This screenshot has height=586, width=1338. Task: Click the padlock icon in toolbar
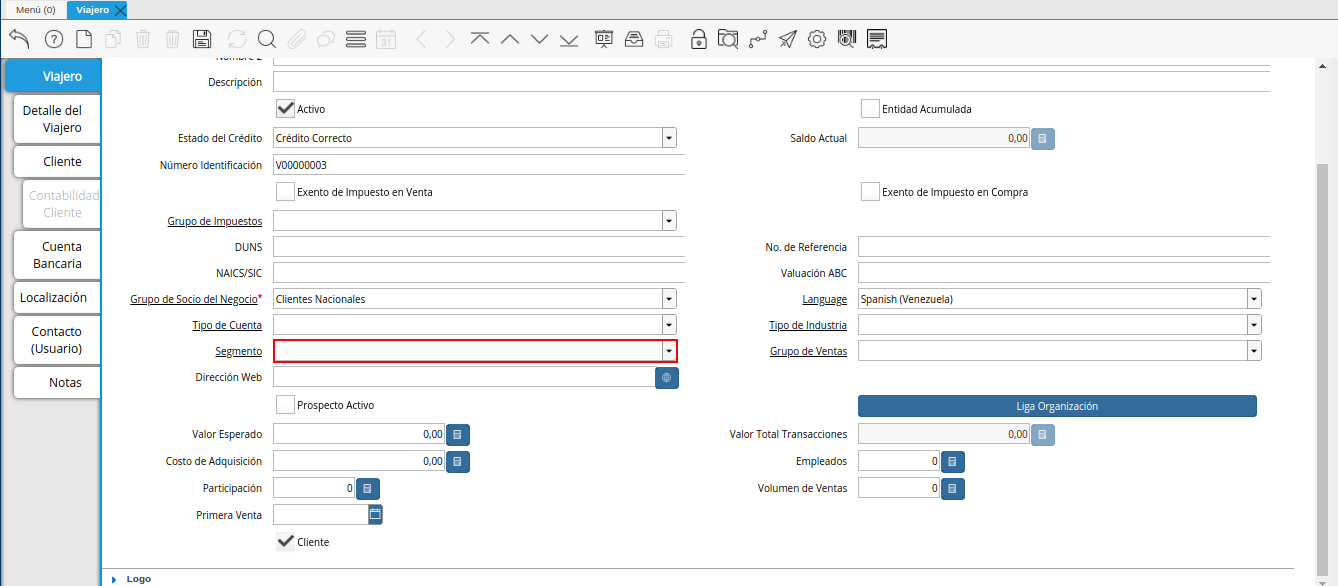698,39
